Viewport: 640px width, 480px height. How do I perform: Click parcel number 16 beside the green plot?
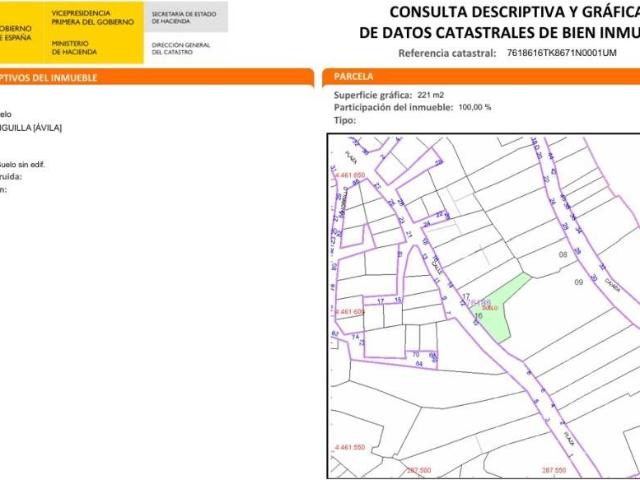tap(478, 316)
